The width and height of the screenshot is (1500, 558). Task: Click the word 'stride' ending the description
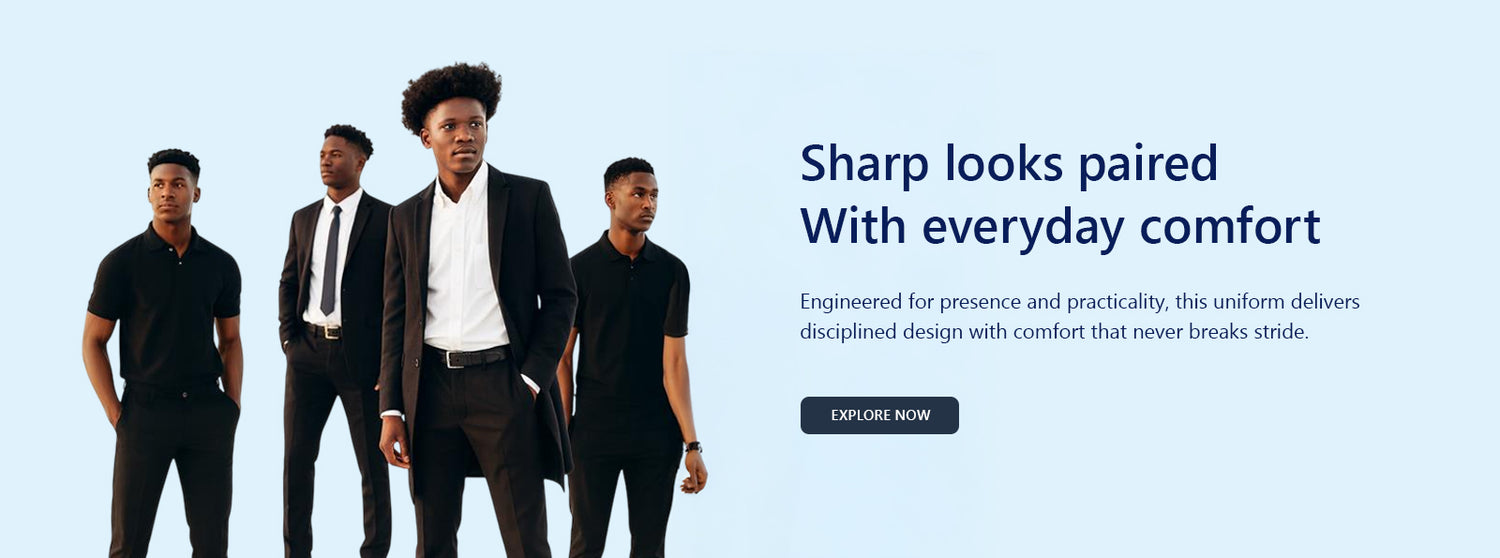(x=1280, y=331)
